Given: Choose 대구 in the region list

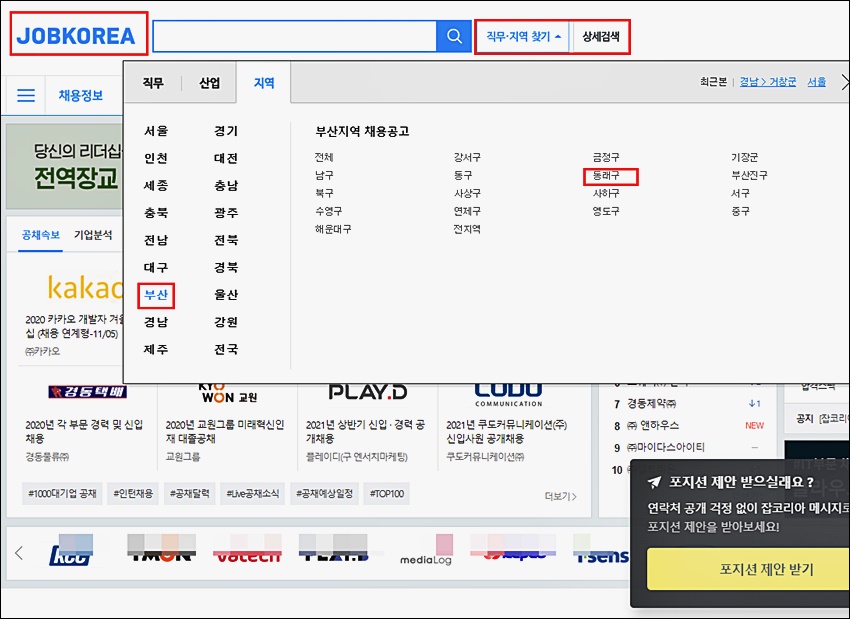Looking at the screenshot, I should pyautogui.click(x=156, y=267).
